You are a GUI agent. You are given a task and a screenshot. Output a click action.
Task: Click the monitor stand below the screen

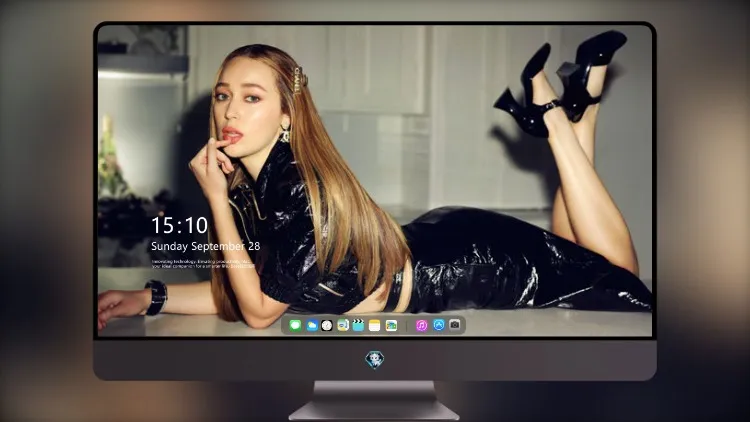(x=374, y=400)
